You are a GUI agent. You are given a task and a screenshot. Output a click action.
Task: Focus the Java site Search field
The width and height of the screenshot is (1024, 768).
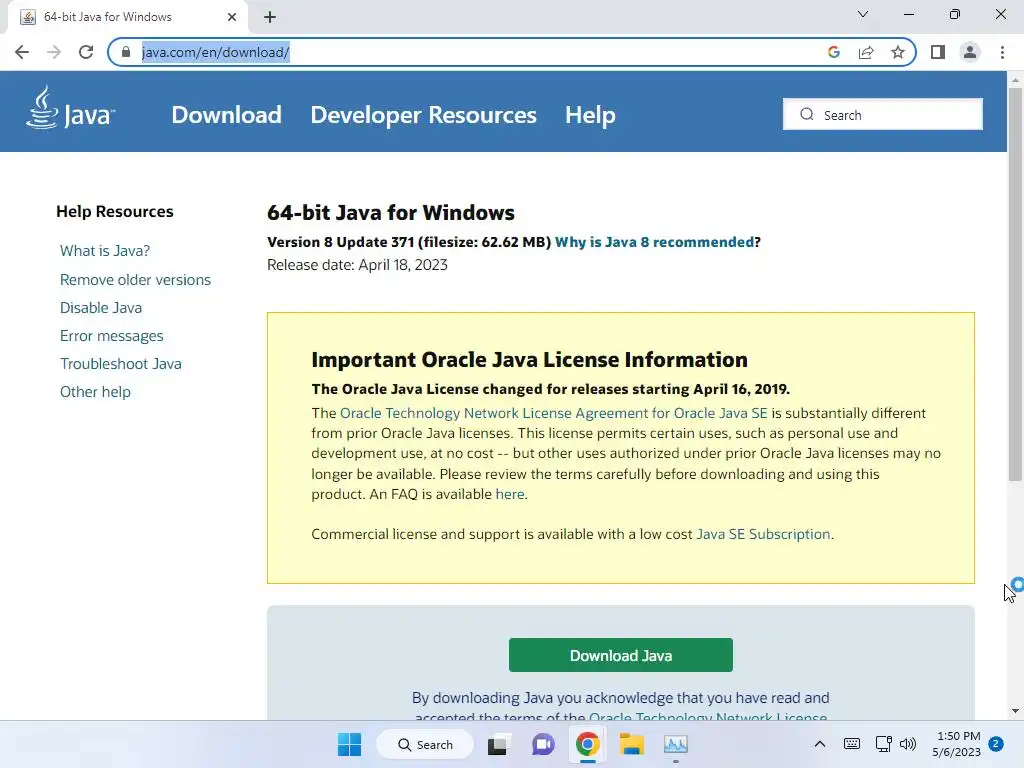pos(882,114)
